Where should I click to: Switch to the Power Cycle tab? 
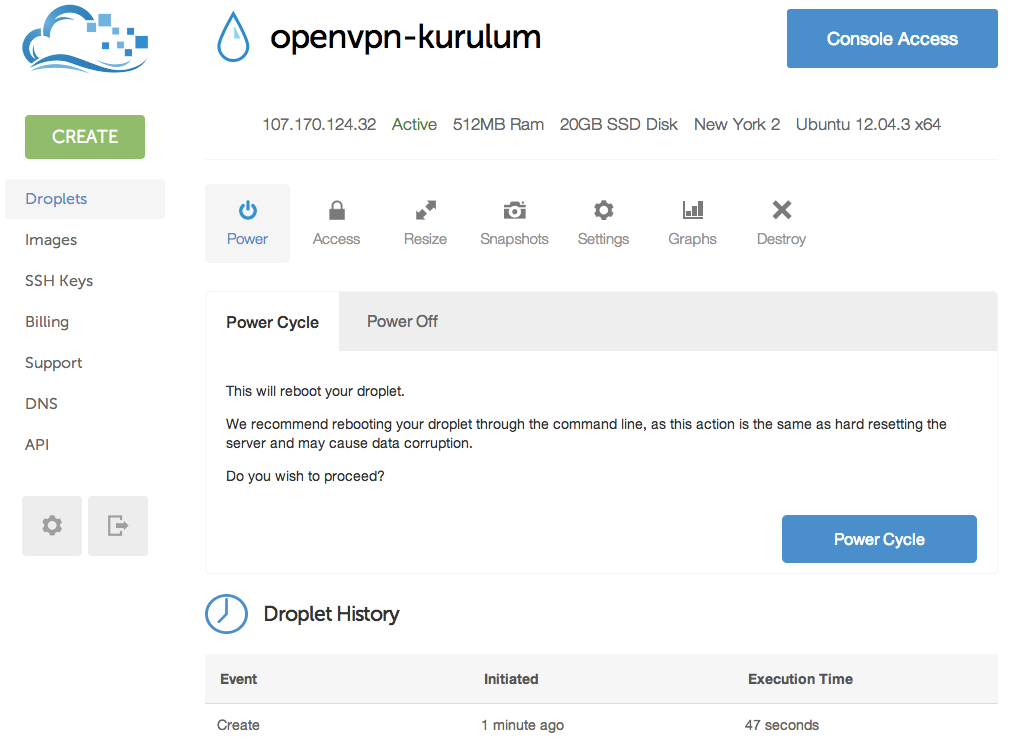coord(272,322)
